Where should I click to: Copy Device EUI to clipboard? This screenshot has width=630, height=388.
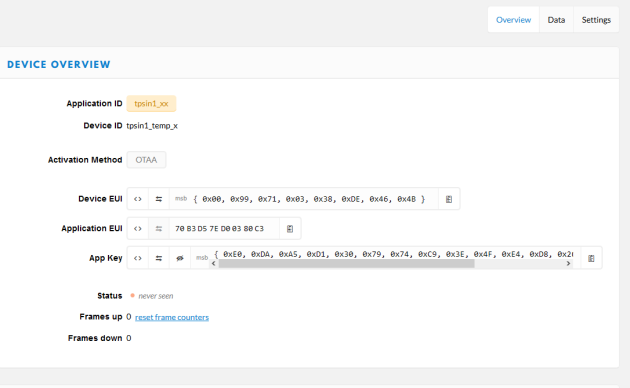(449, 199)
